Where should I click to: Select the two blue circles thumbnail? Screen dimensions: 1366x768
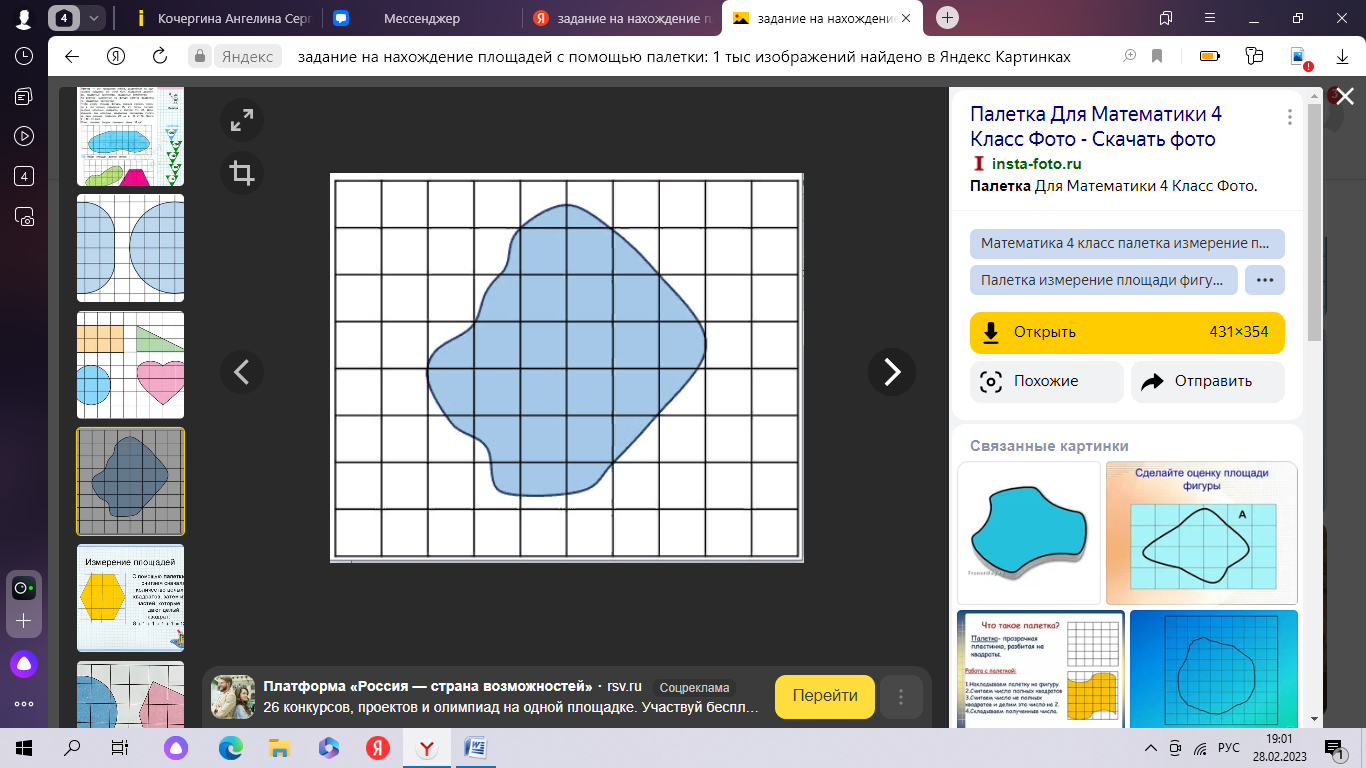coord(131,248)
